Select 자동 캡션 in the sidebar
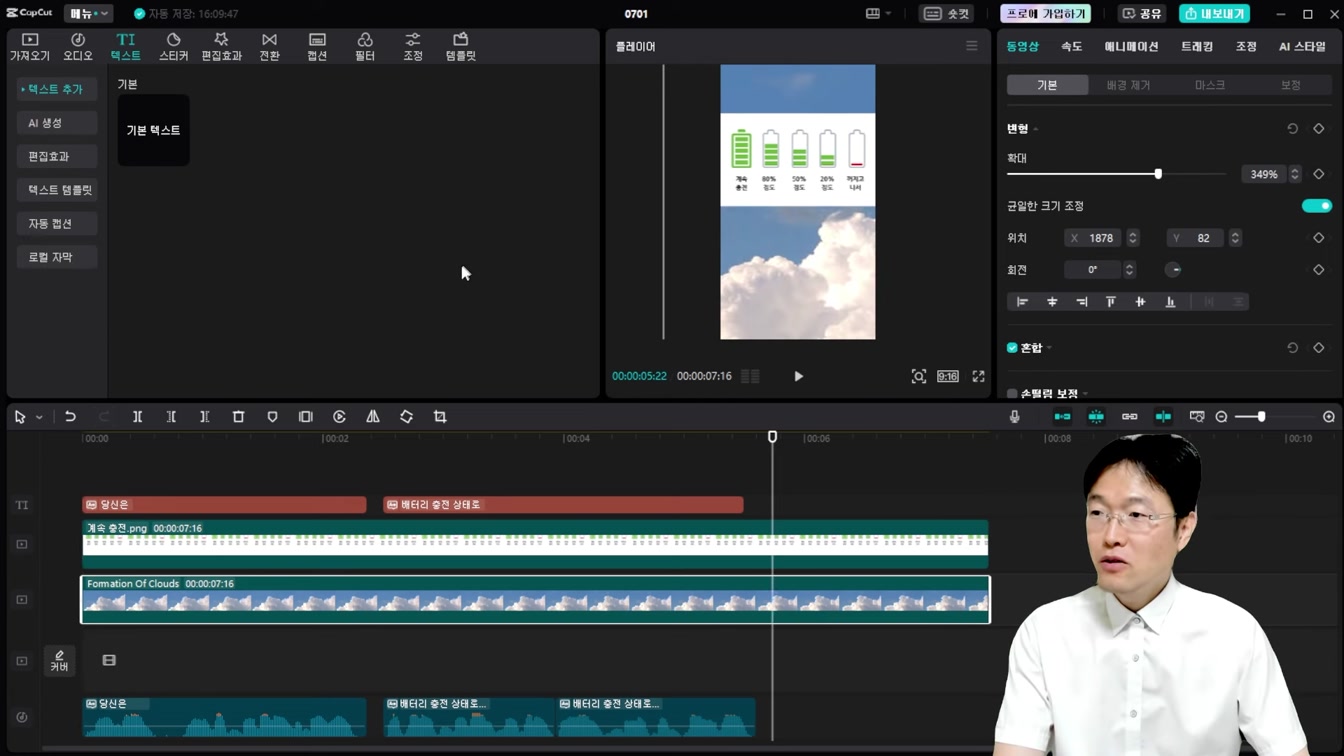This screenshot has width=1344, height=756. pyautogui.click(x=56, y=224)
